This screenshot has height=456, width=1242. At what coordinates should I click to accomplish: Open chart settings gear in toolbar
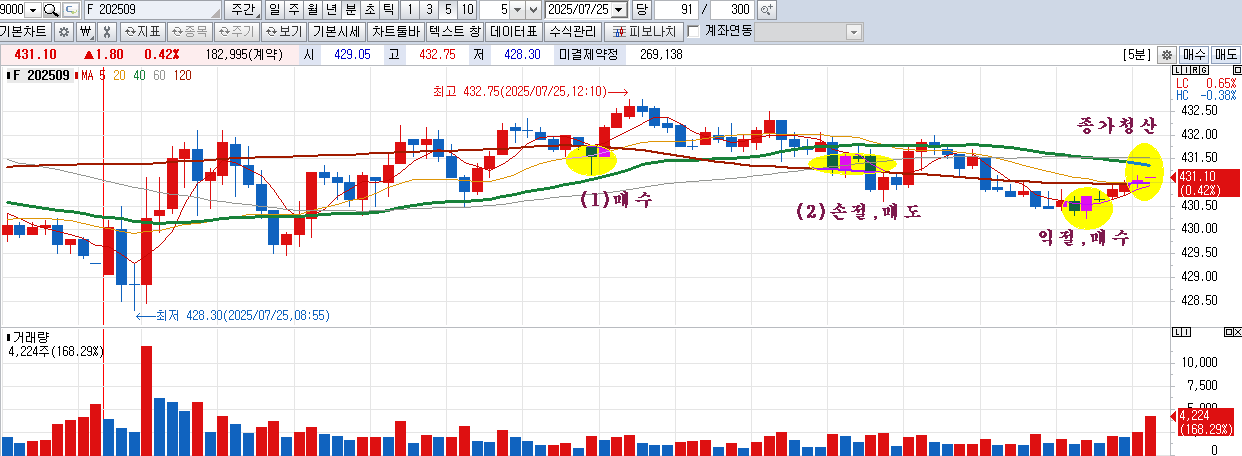[x=63, y=31]
